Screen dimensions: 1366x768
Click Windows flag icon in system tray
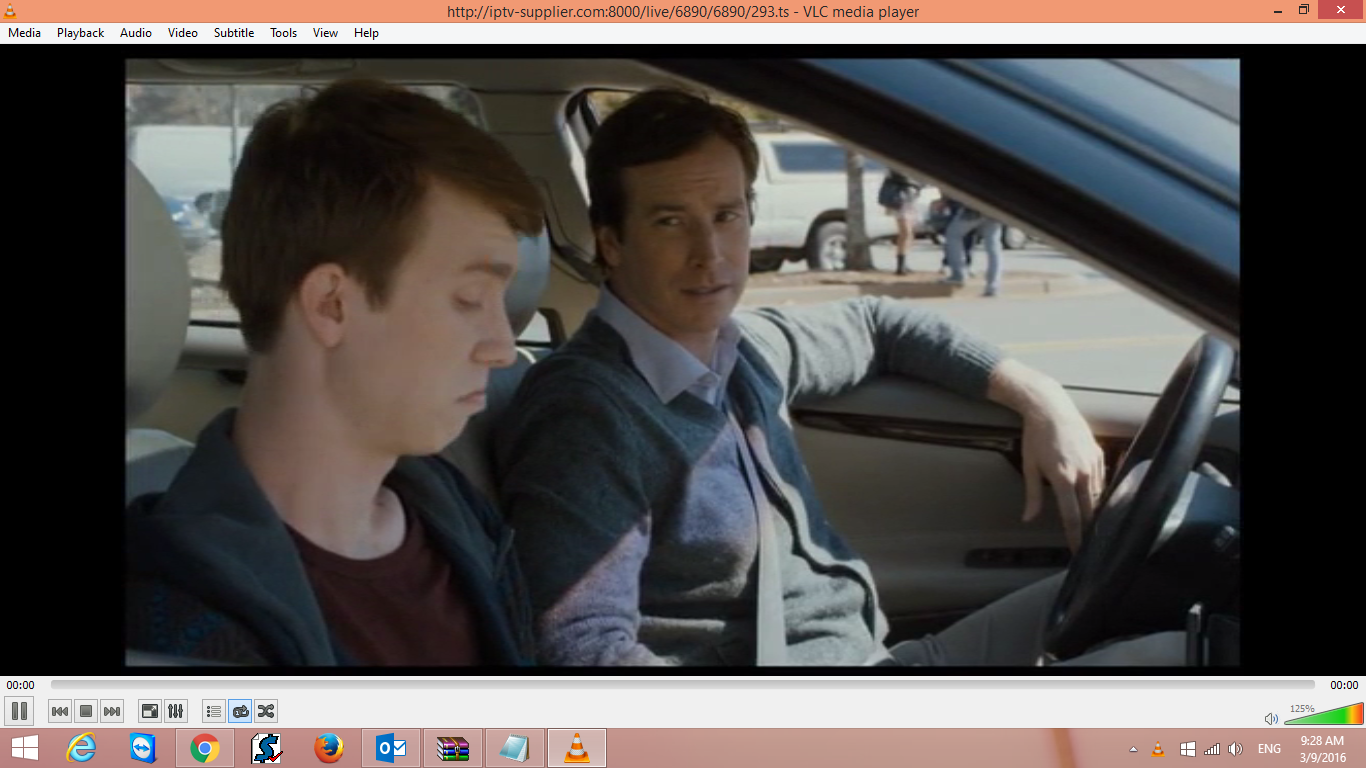point(1187,749)
